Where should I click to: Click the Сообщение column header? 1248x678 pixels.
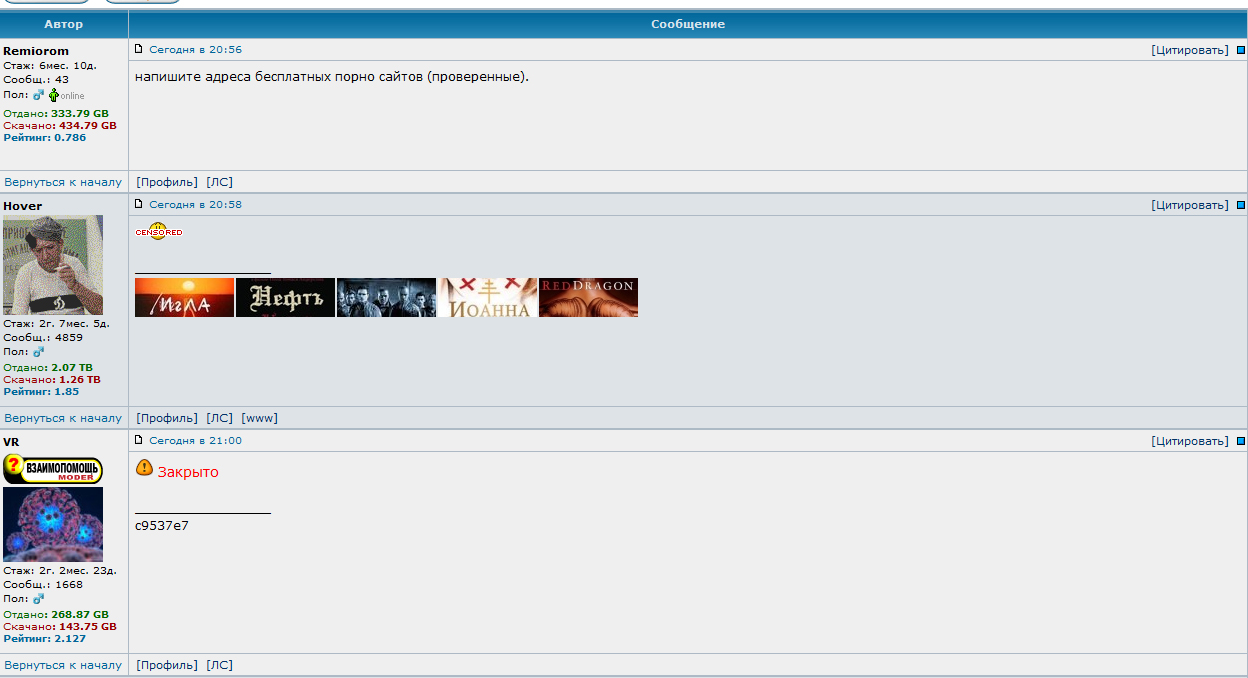[688, 24]
